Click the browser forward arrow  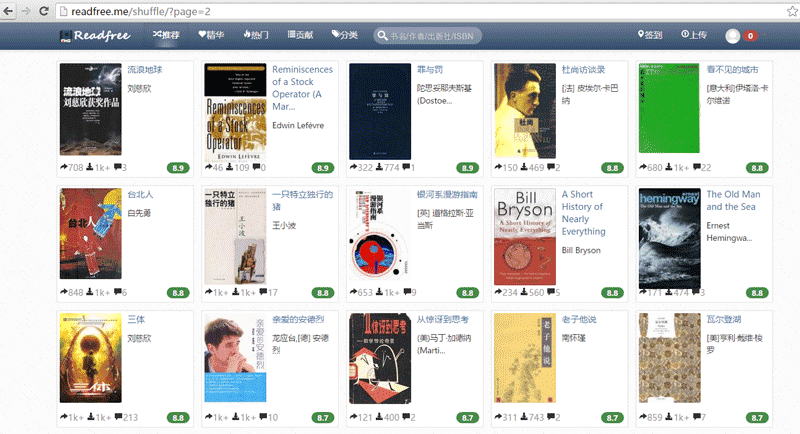(x=26, y=11)
